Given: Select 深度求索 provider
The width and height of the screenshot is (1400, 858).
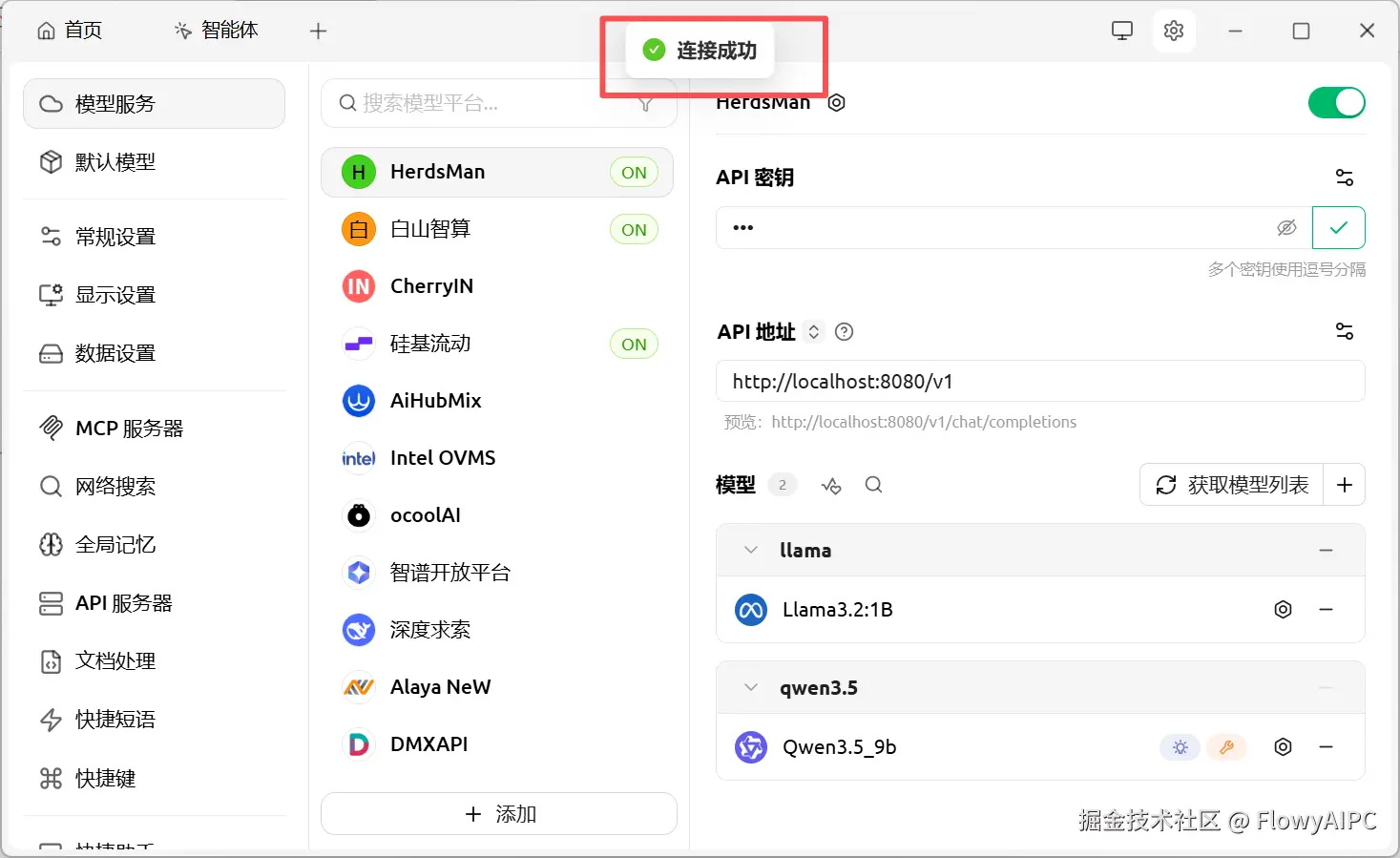Looking at the screenshot, I should point(497,630).
